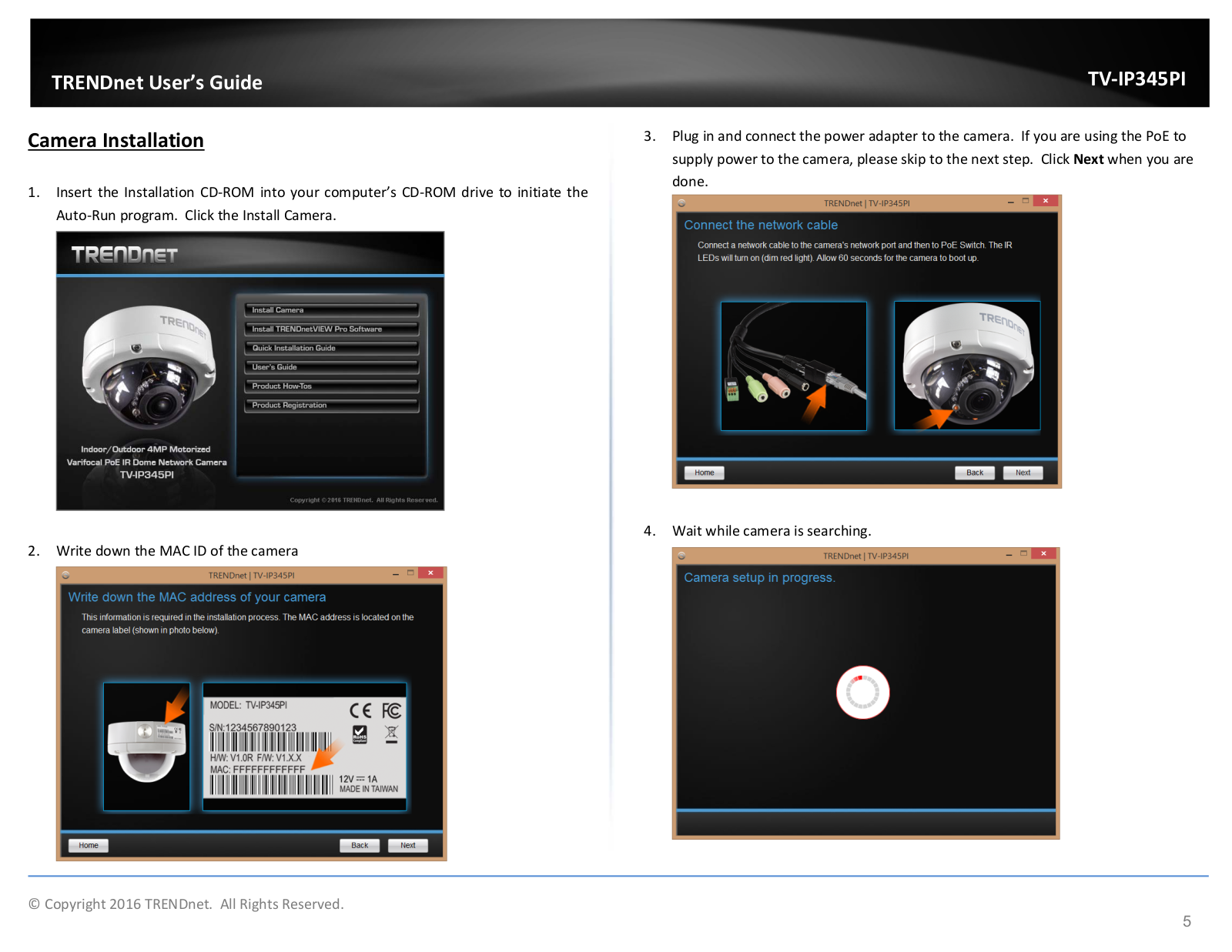Minimize the Connect the network cable window
The width and height of the screenshot is (1232, 952).
coord(1011,202)
